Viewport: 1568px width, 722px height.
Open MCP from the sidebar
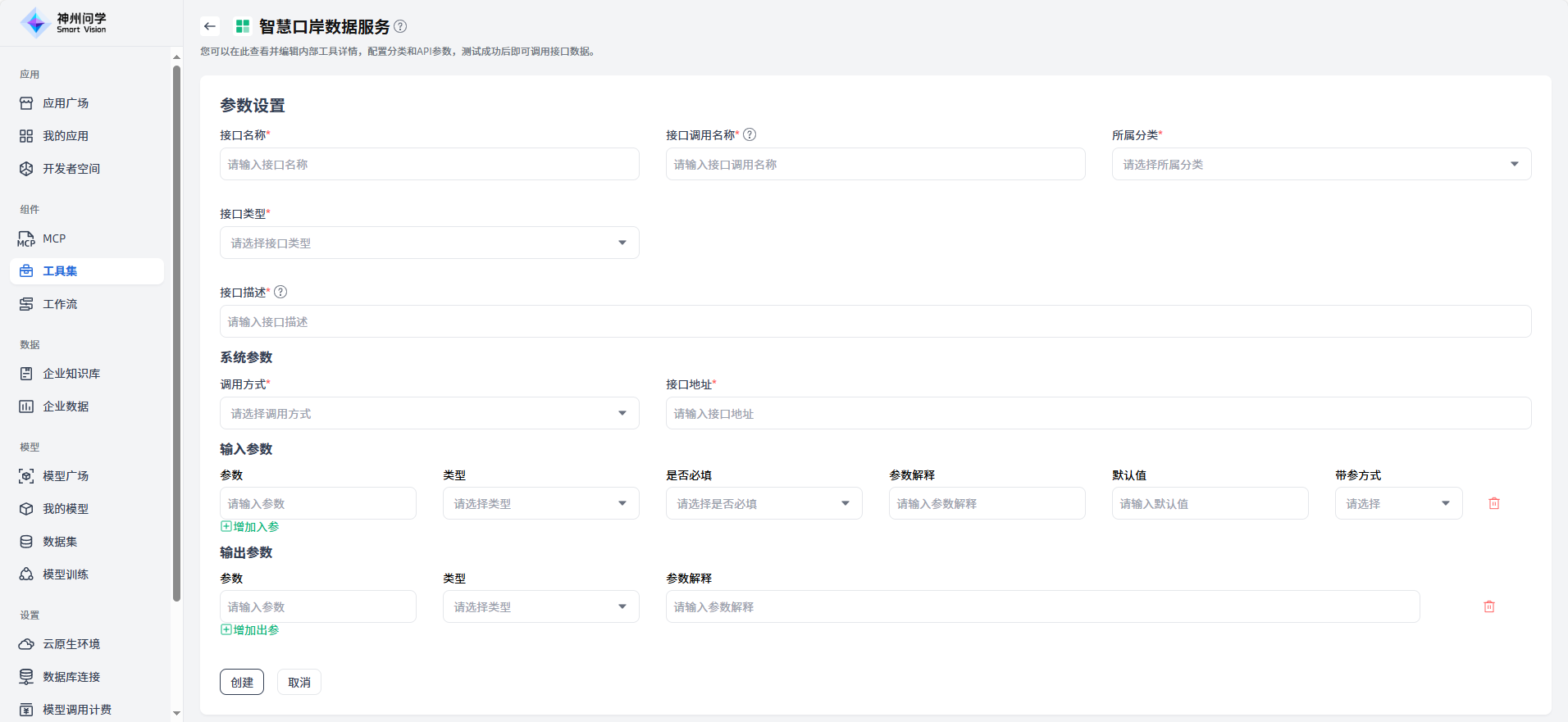point(54,238)
